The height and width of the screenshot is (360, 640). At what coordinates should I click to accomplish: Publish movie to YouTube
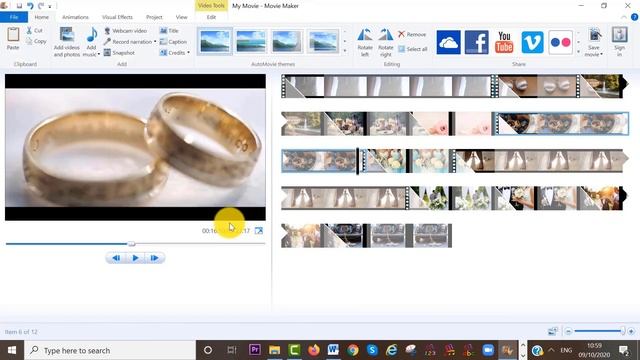[x=504, y=42]
